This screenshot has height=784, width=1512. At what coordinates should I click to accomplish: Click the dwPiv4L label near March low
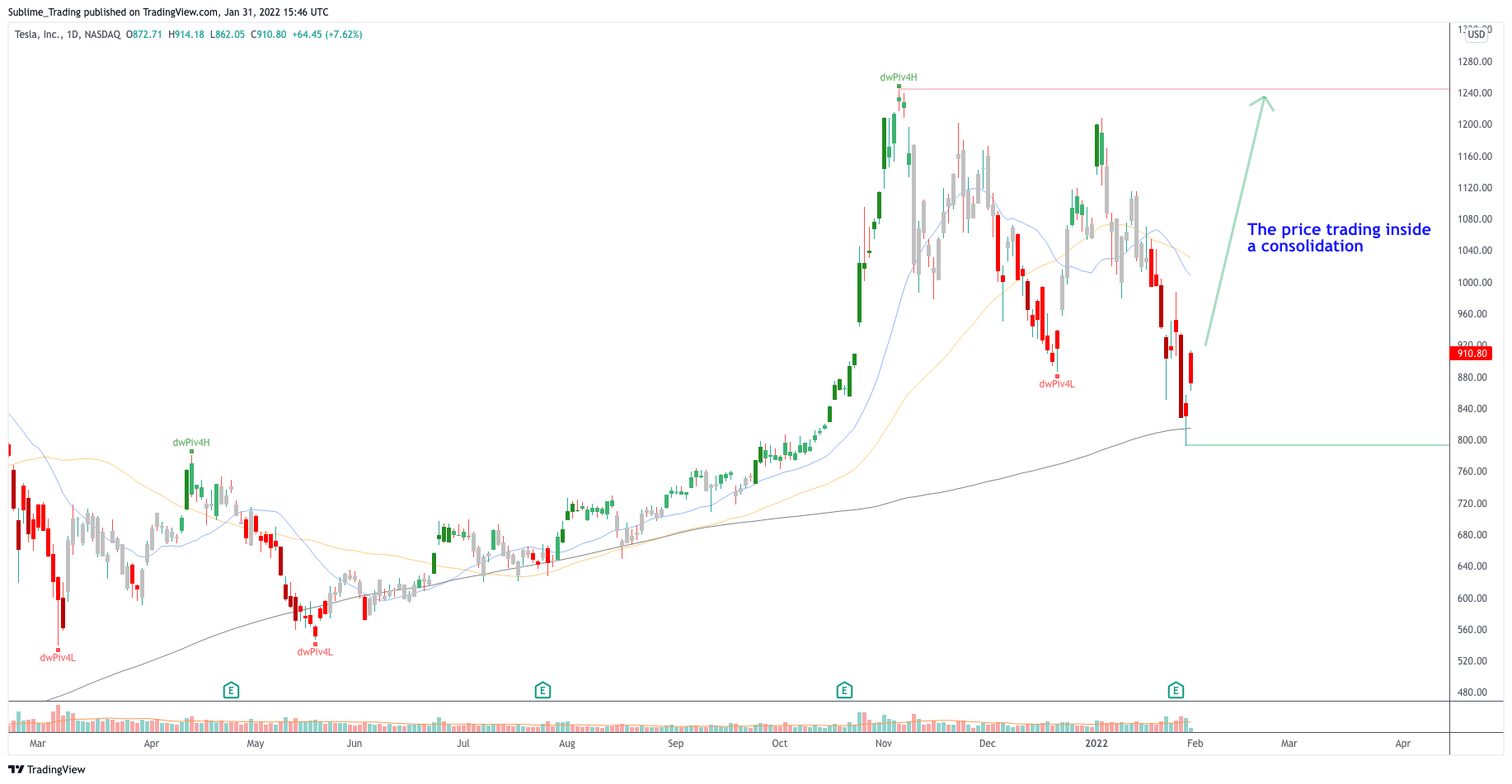(58, 658)
